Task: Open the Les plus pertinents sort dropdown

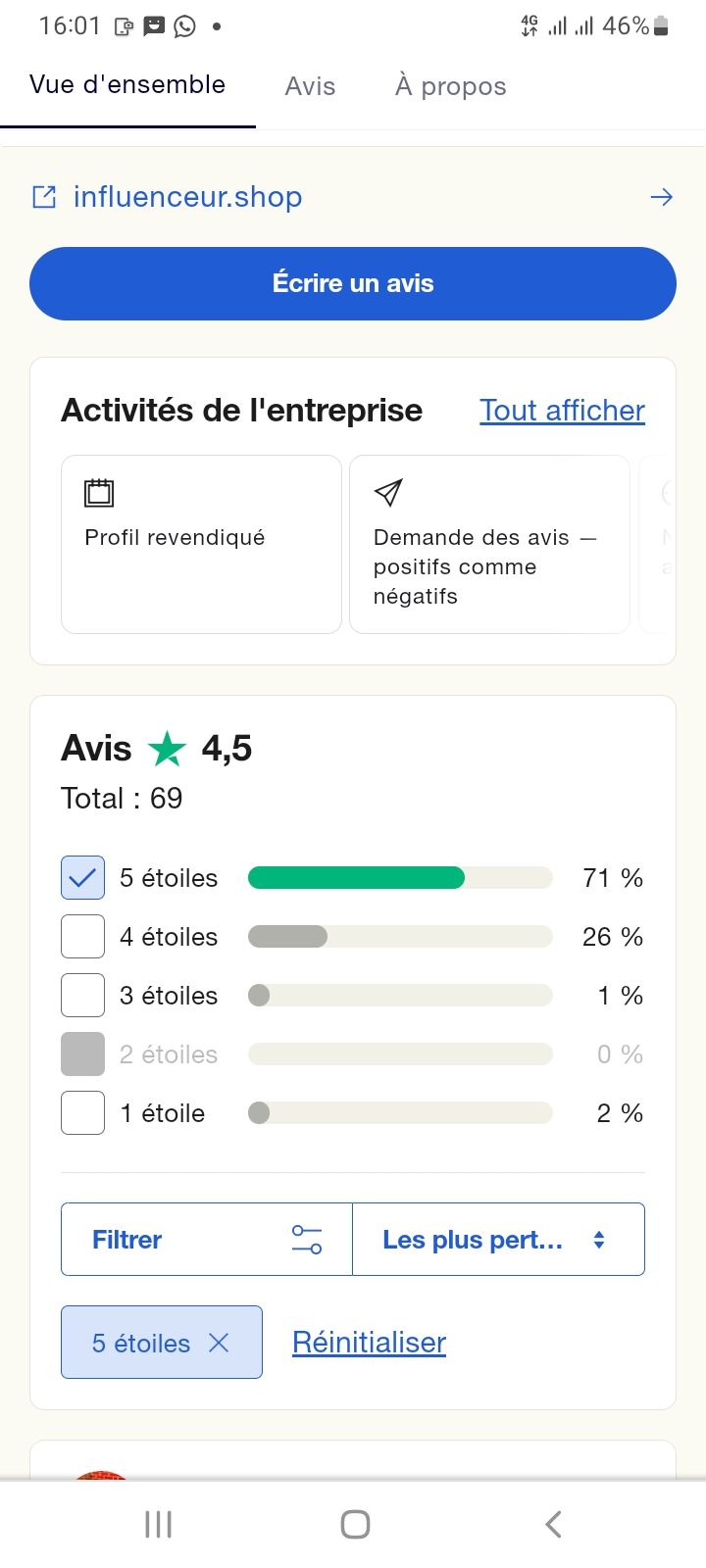Action: [498, 1240]
